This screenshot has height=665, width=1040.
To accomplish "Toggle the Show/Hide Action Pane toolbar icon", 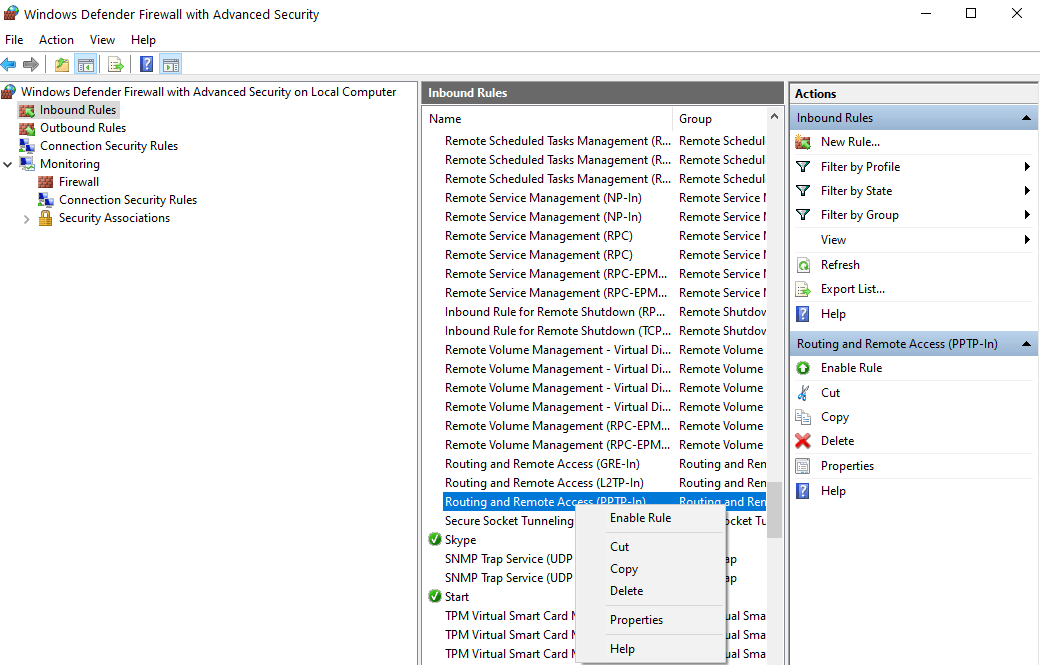I will [x=170, y=63].
